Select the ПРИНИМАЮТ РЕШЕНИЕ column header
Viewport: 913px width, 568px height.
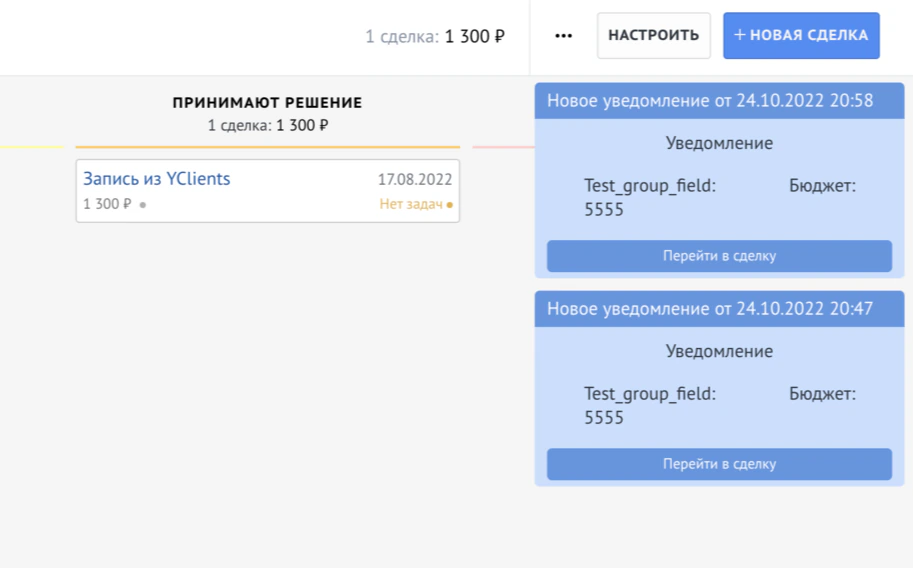coord(267,103)
